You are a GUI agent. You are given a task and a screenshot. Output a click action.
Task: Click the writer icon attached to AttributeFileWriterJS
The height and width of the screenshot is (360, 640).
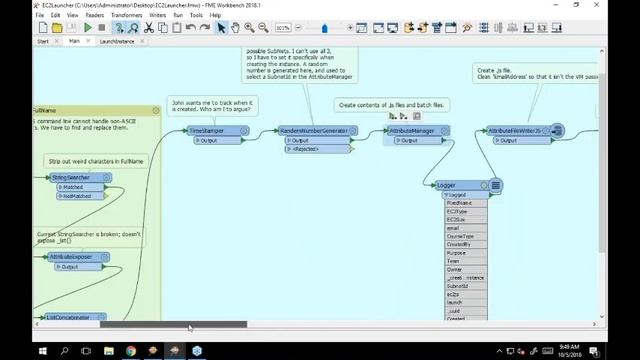pos(557,131)
